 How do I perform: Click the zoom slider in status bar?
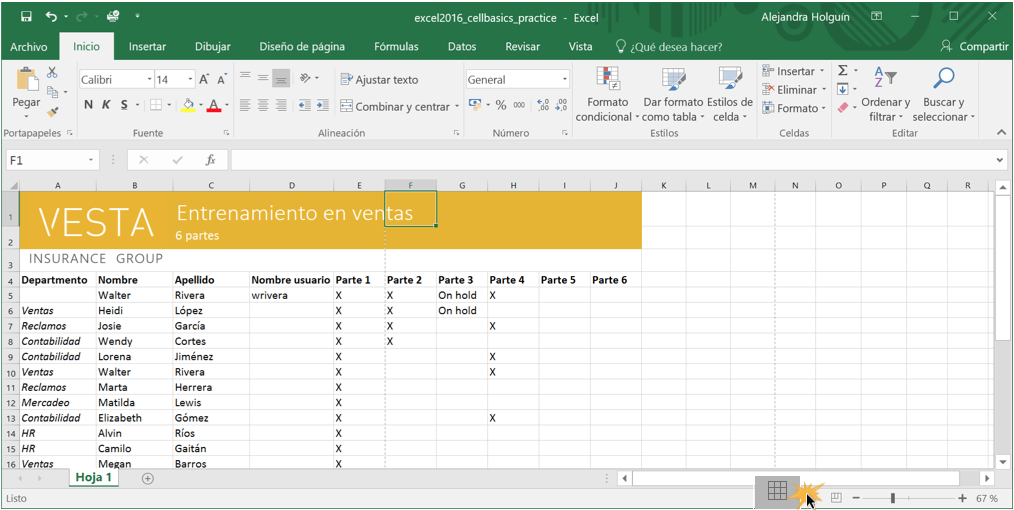893,498
